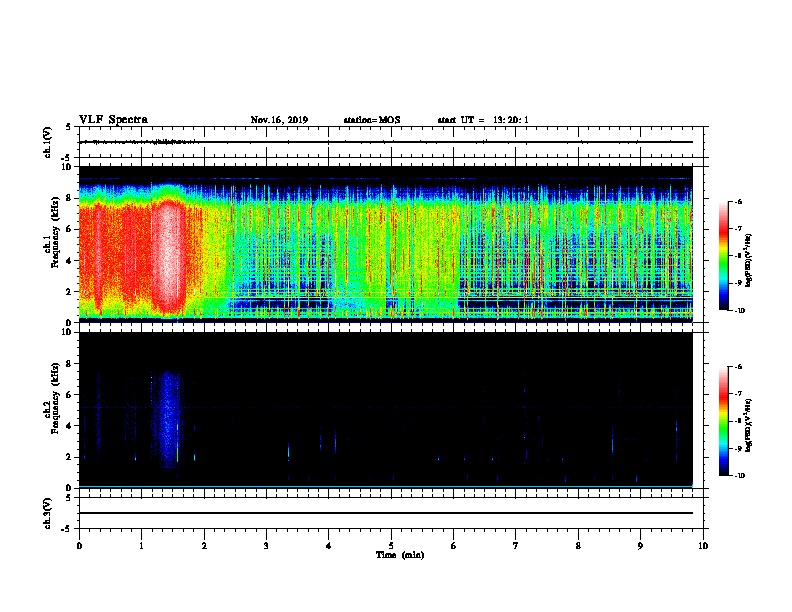792x612 pixels.
Task: Click the bright white burst in ch.1 spectrogram
Action: (168, 255)
